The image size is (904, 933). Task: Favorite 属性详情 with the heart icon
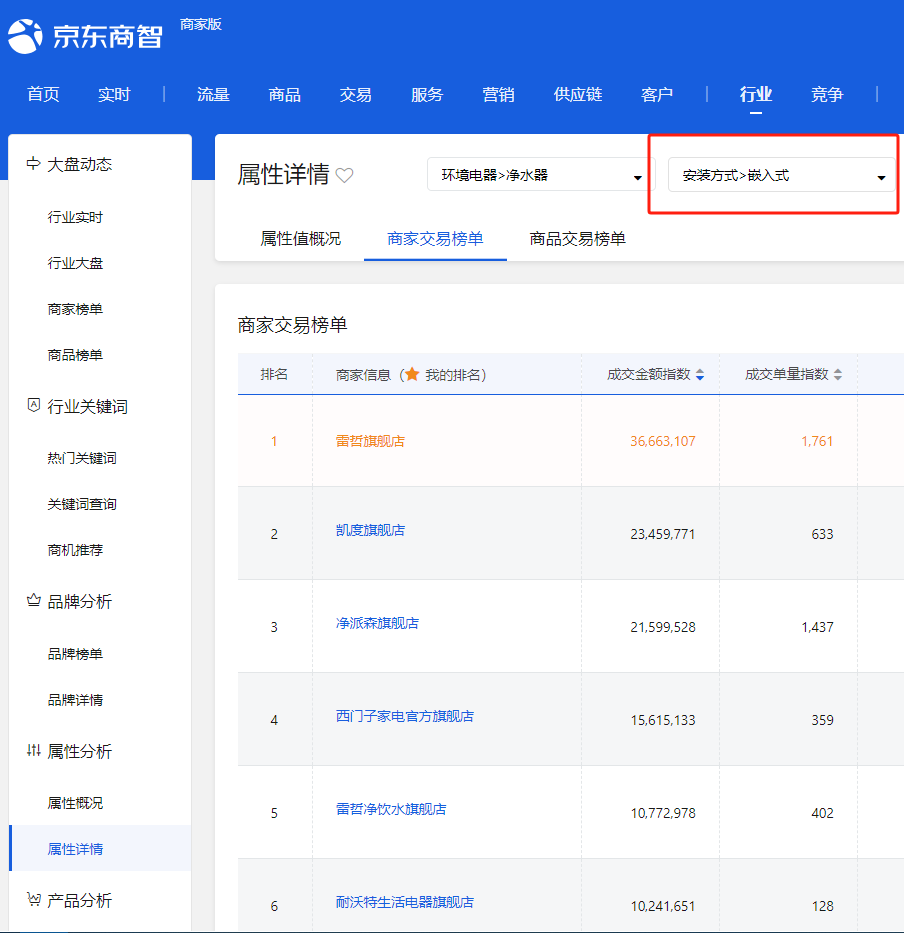345,175
